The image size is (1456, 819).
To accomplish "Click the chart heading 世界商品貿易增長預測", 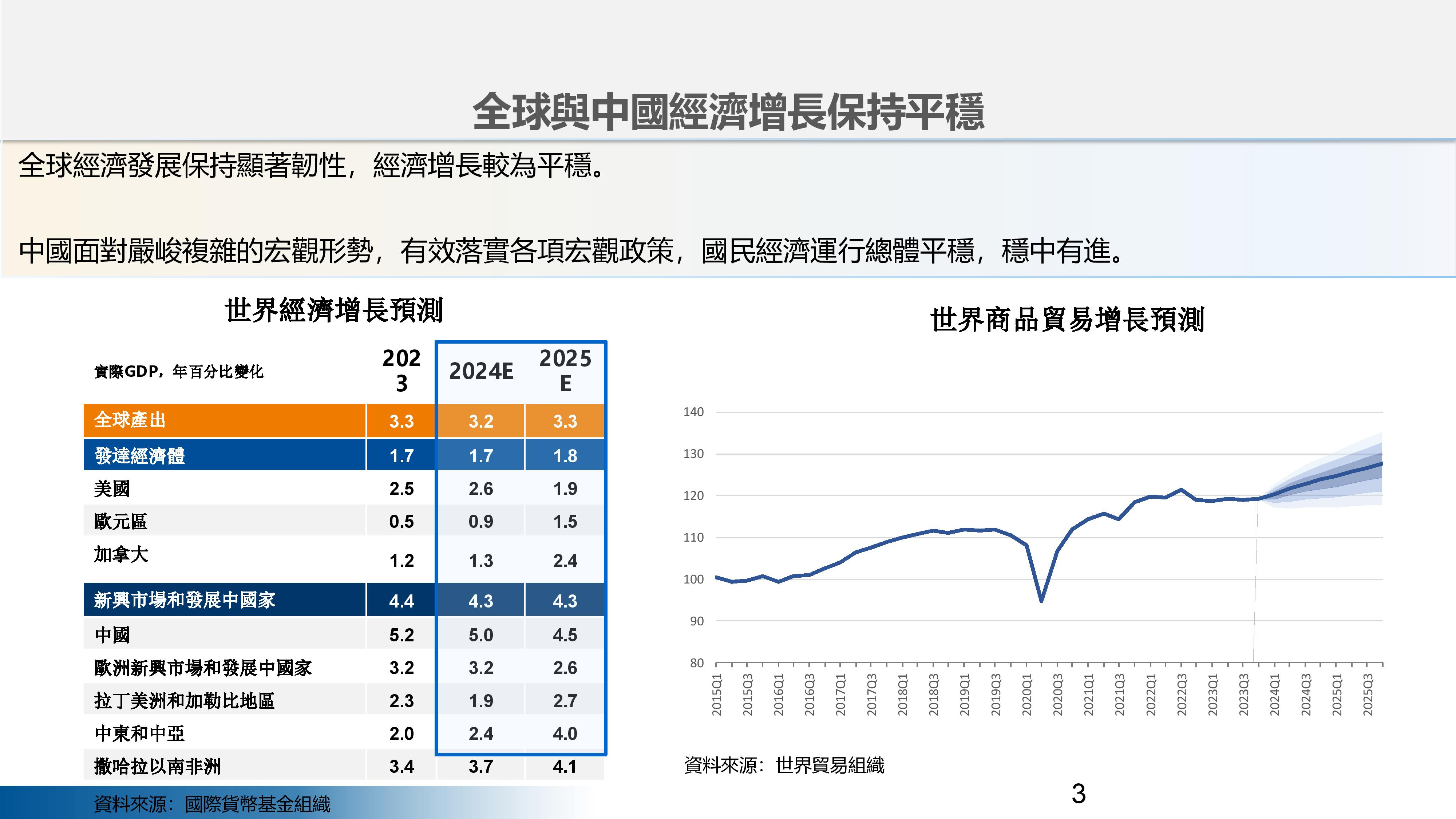I will click(1067, 319).
